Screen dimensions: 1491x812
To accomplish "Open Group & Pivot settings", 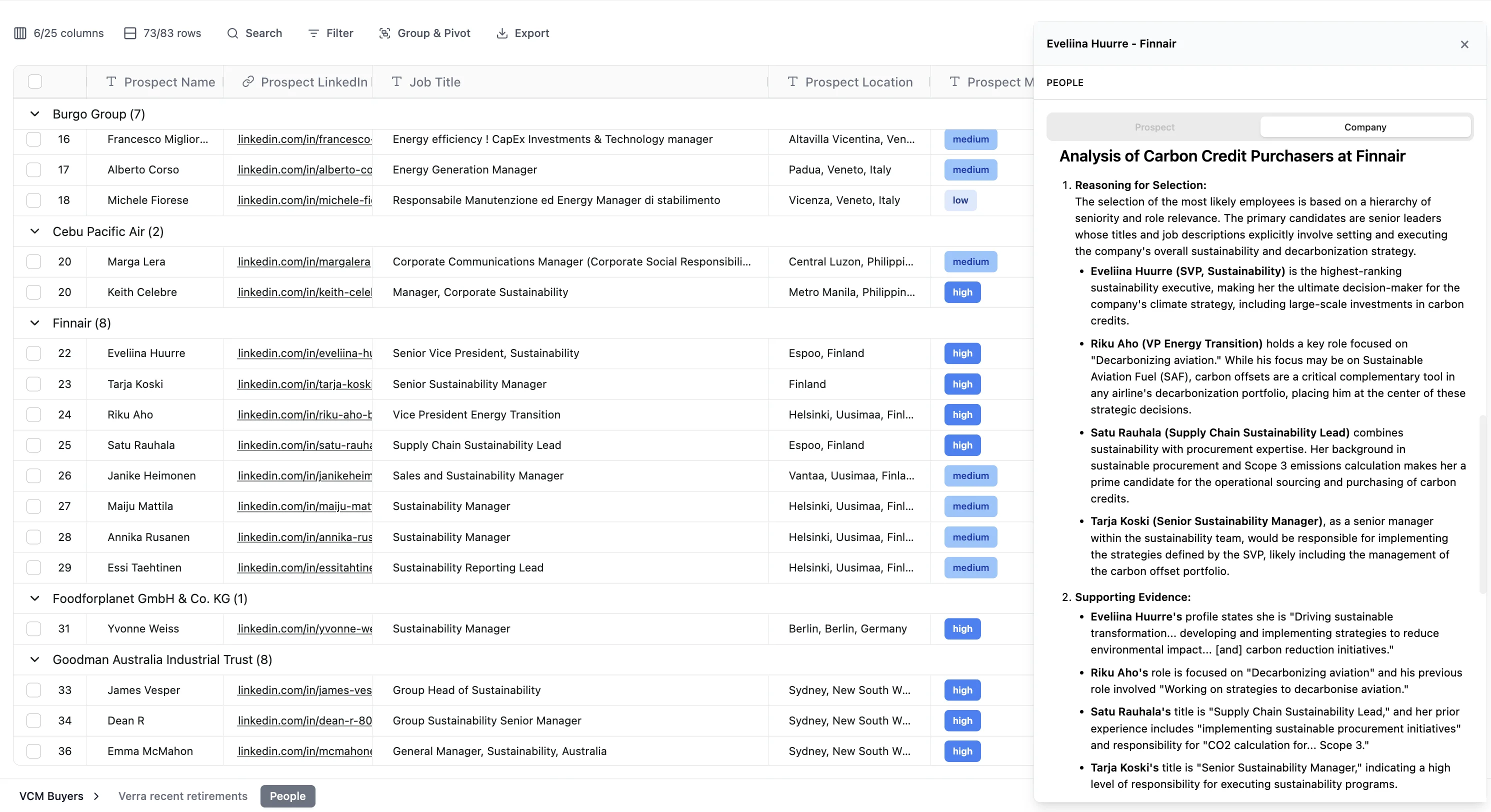I will pyautogui.click(x=424, y=33).
